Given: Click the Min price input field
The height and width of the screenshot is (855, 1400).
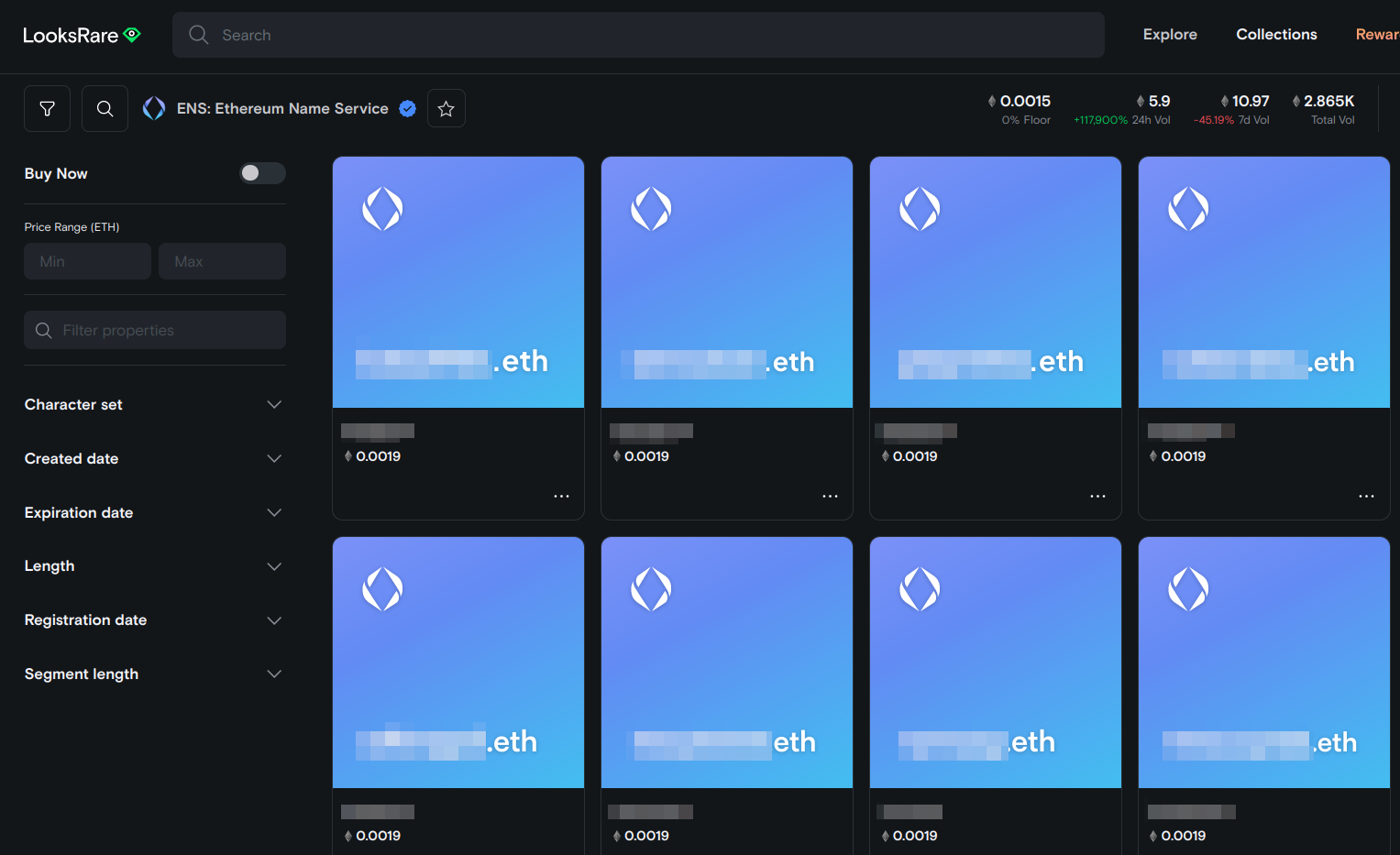Looking at the screenshot, I should [88, 261].
